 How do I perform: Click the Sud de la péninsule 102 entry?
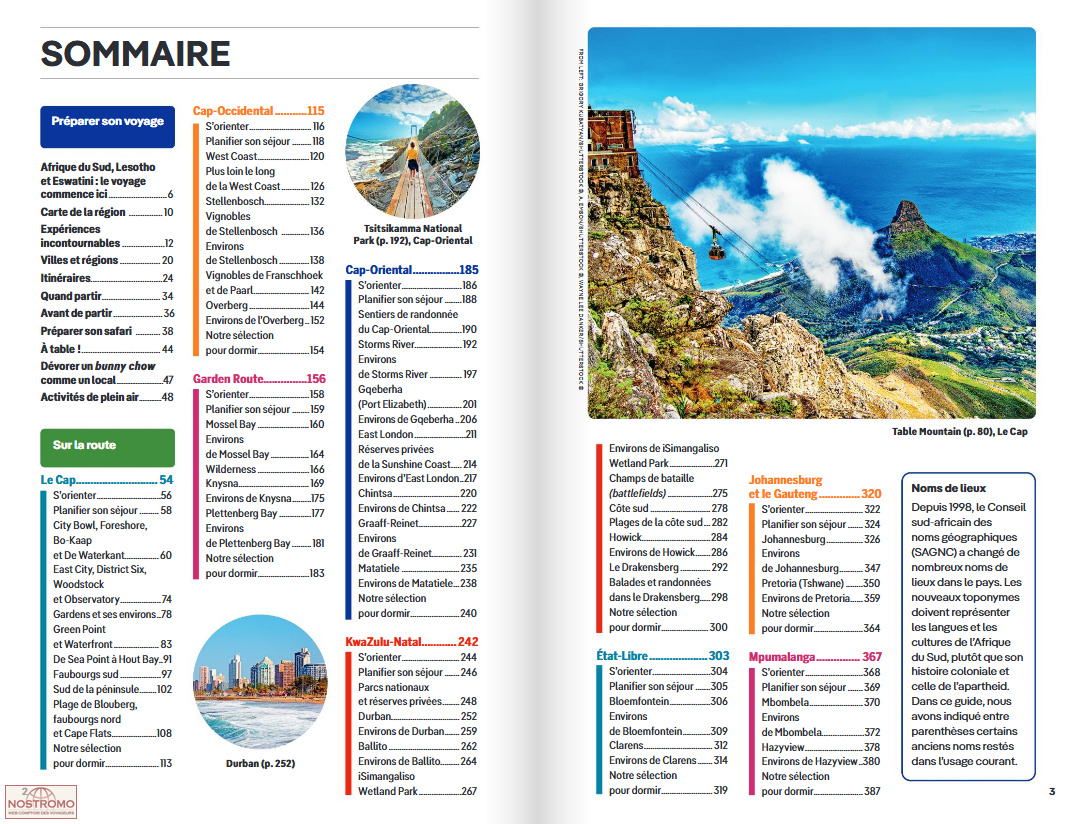pyautogui.click(x=113, y=690)
